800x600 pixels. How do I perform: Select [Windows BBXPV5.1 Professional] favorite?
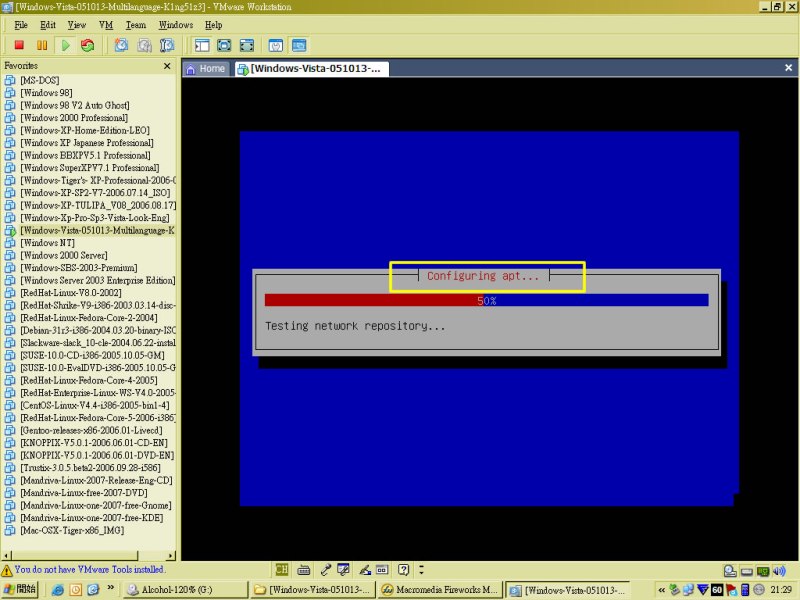[x=85, y=155]
